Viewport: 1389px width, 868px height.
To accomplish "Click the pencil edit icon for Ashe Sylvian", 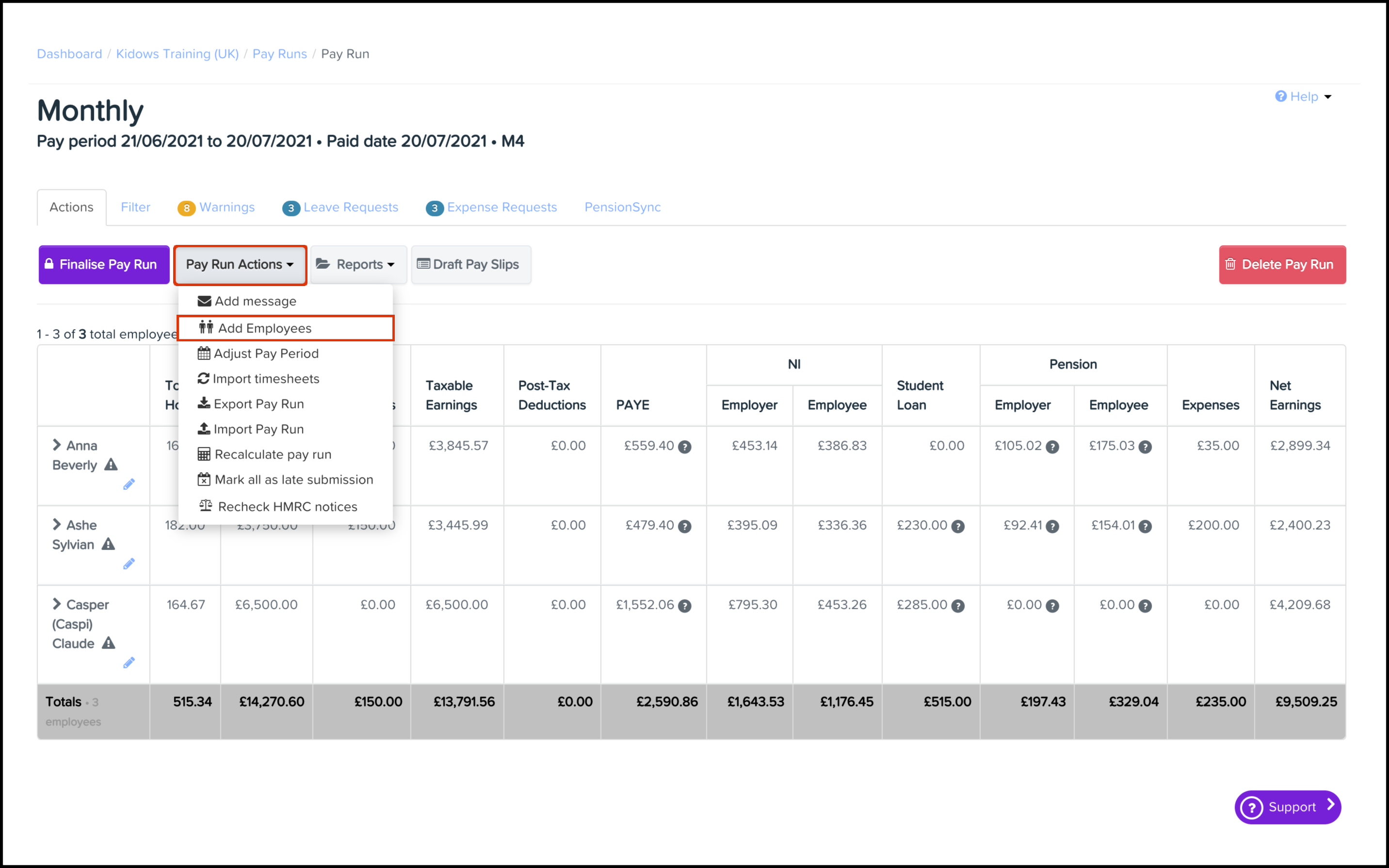I will (x=129, y=564).
